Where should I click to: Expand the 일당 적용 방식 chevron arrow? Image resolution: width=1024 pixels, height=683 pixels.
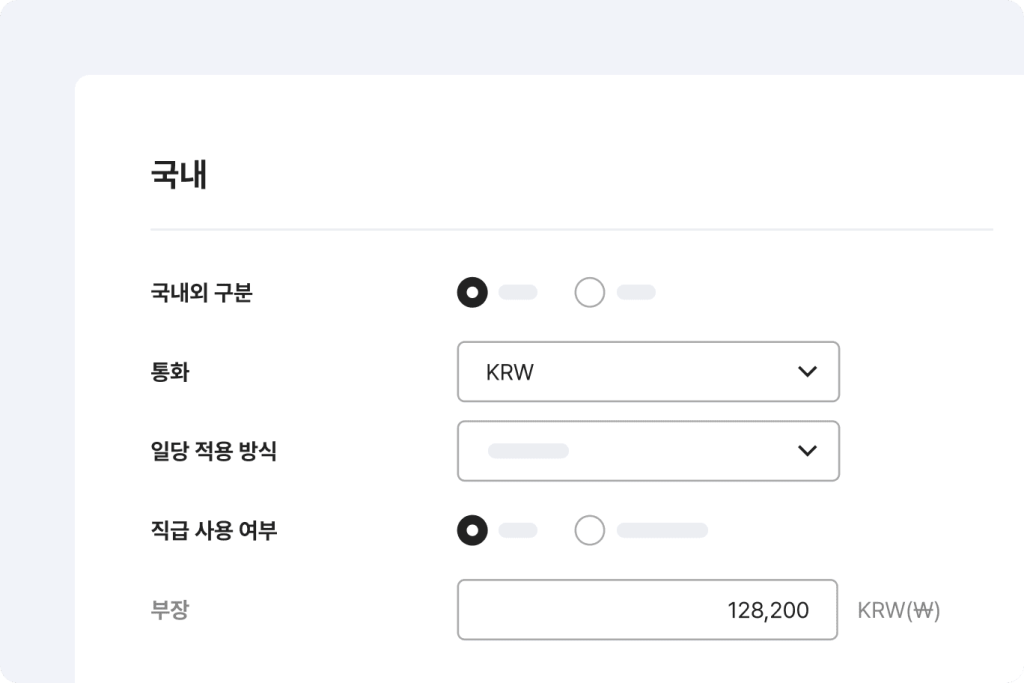(807, 451)
